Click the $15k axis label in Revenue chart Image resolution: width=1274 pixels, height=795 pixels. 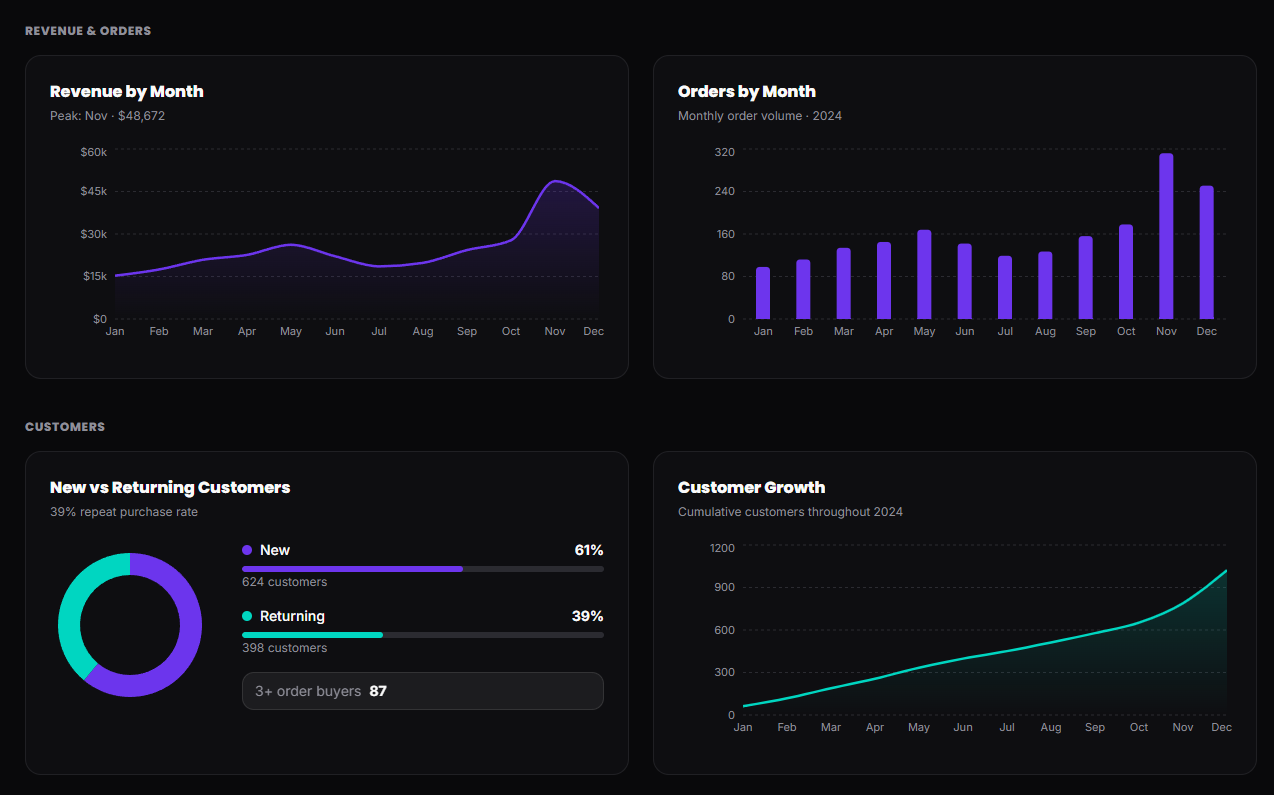(94, 276)
